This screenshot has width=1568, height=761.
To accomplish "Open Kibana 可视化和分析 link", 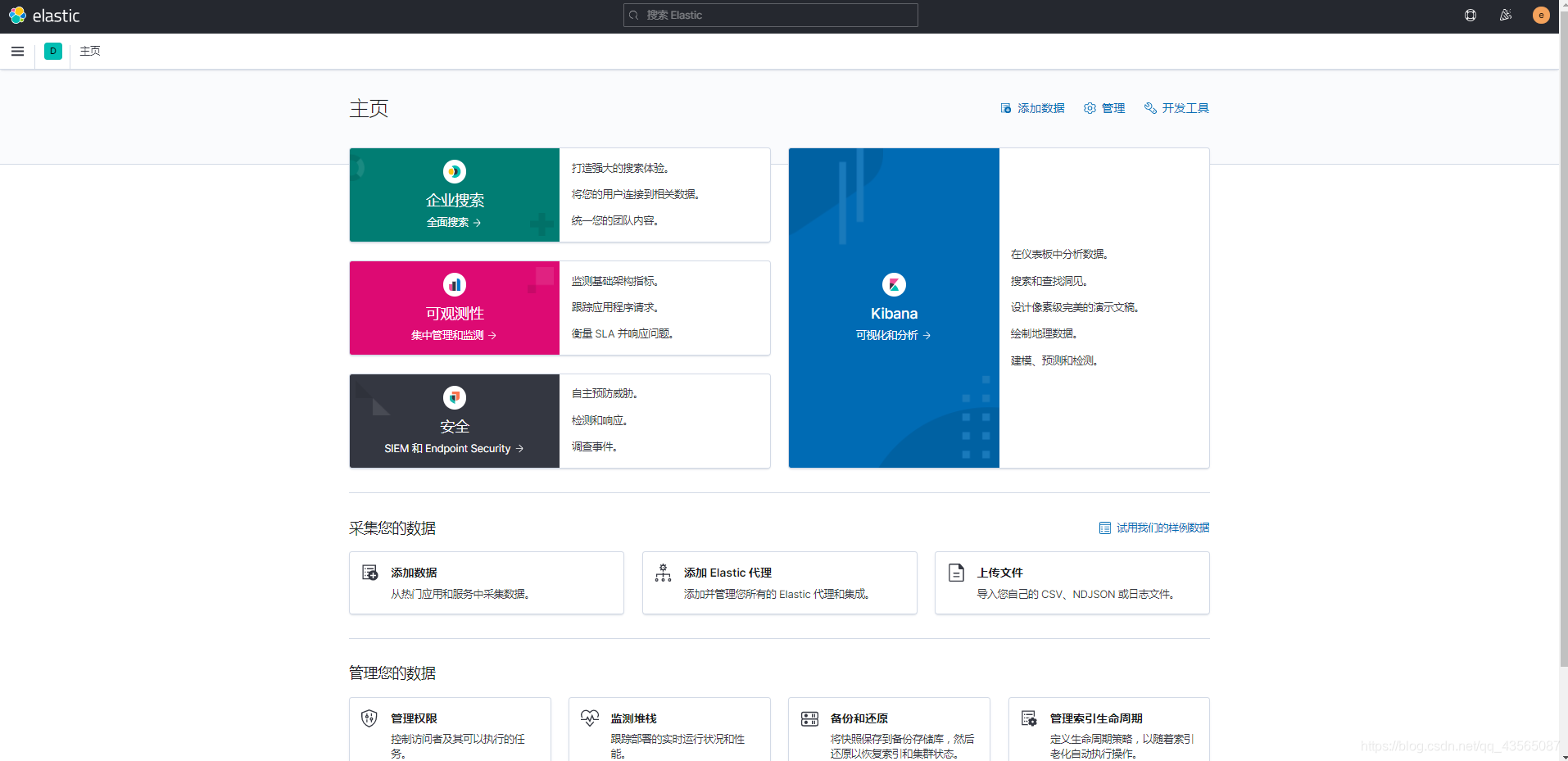I will 894,335.
